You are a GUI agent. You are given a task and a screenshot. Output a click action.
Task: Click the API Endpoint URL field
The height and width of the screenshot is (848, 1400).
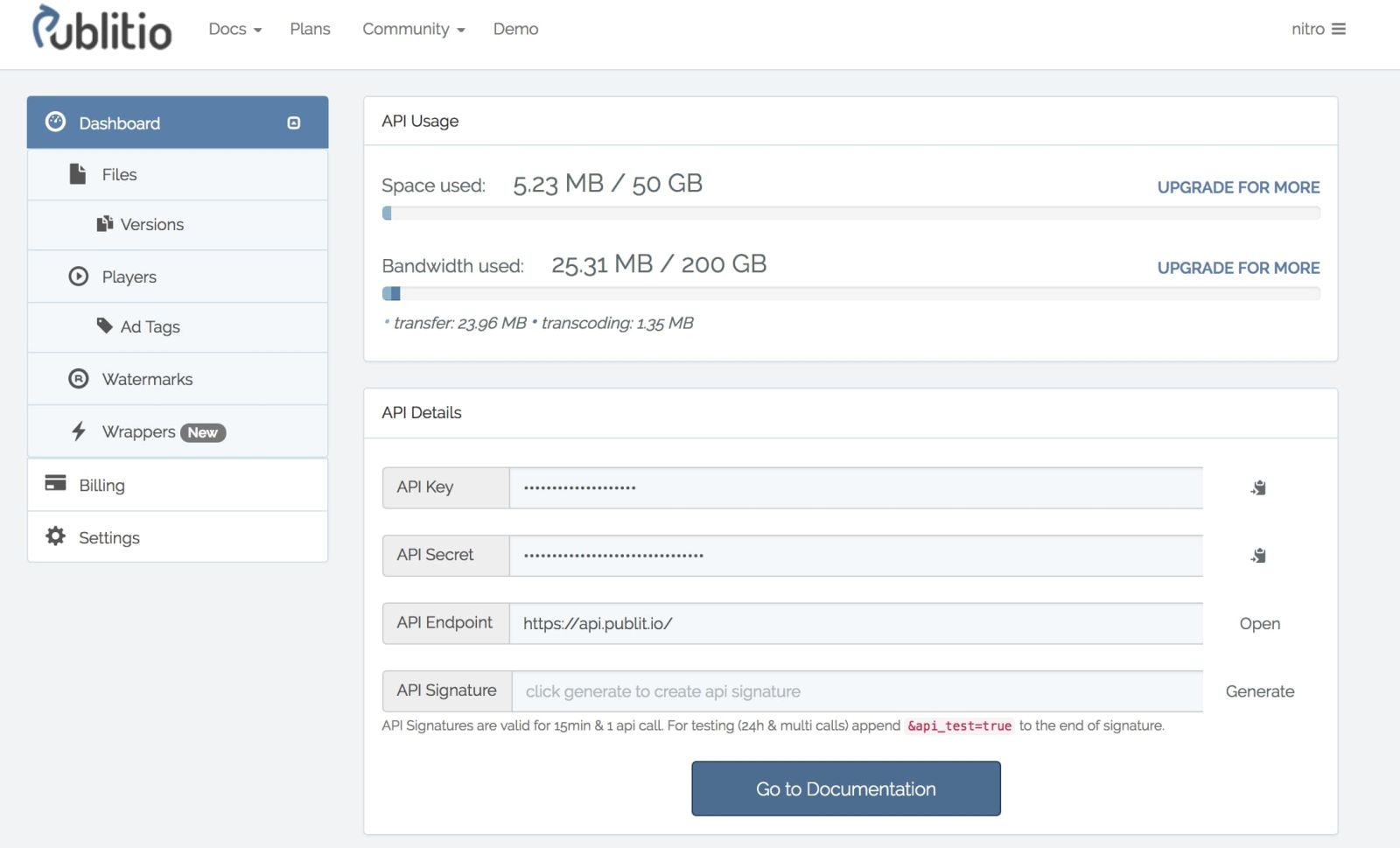pos(856,623)
